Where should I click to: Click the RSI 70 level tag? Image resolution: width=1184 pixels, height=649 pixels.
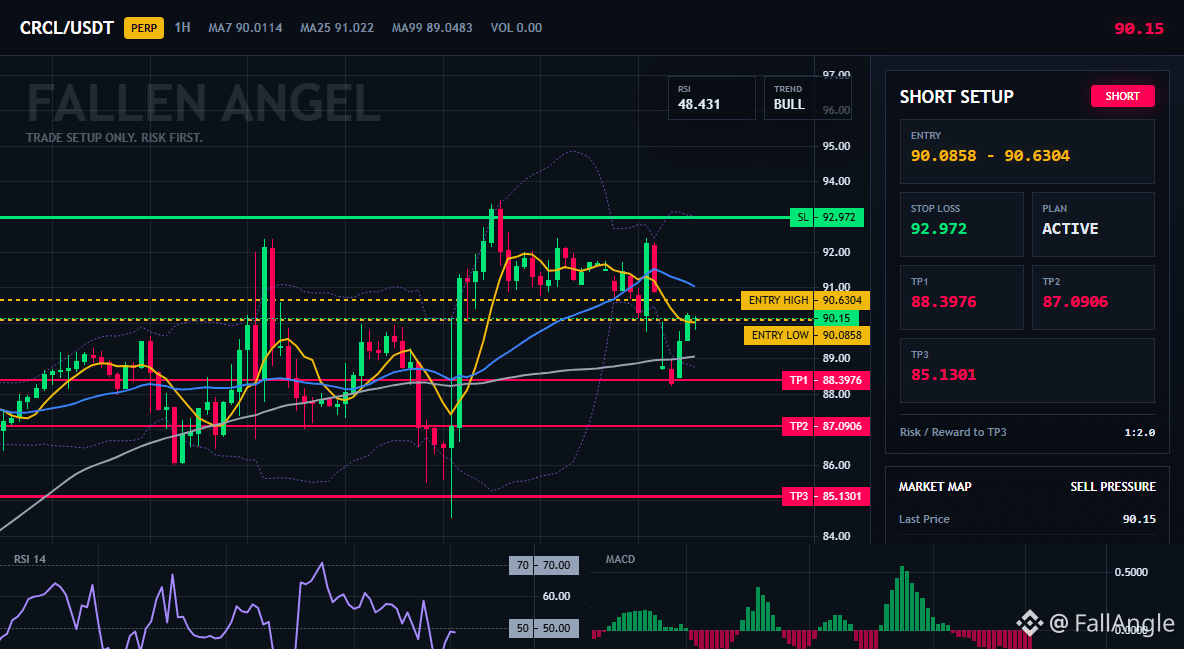pos(544,565)
